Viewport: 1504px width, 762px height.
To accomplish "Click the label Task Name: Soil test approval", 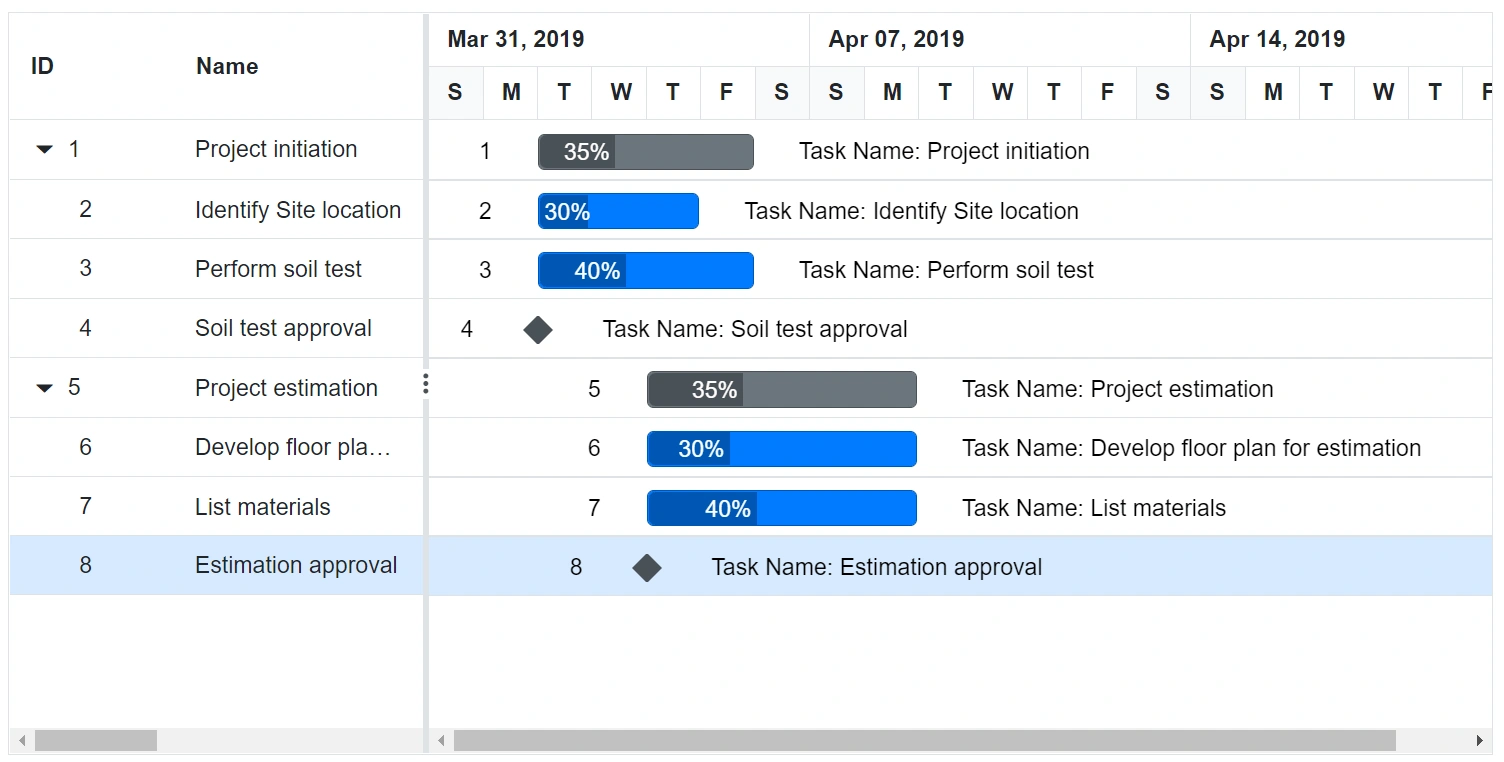I will pyautogui.click(x=755, y=329).
